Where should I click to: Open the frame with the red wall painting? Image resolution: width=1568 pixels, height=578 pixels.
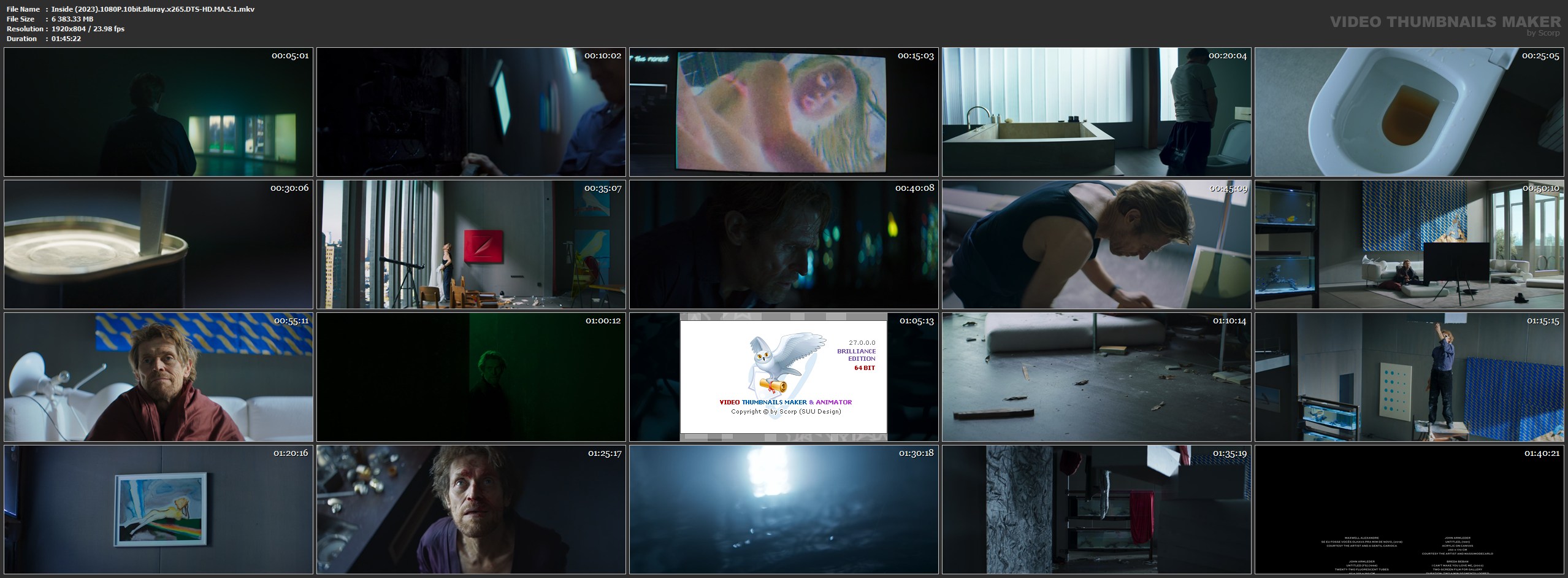471,244
